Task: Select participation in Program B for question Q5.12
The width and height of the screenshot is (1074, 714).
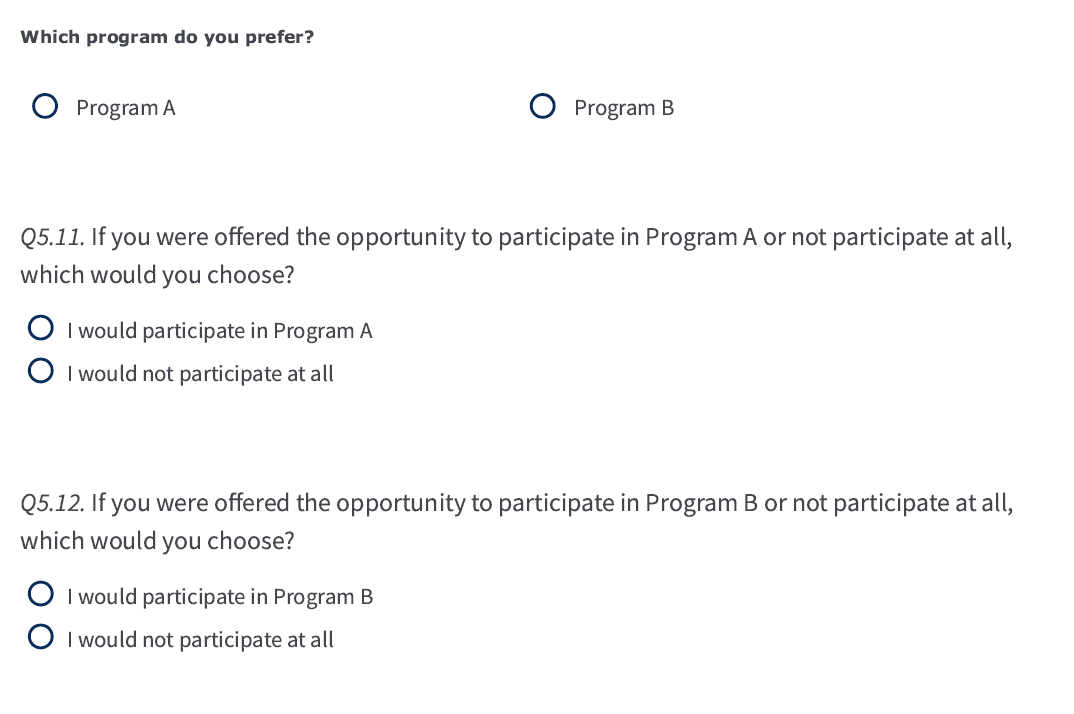Action: pyautogui.click(x=41, y=593)
